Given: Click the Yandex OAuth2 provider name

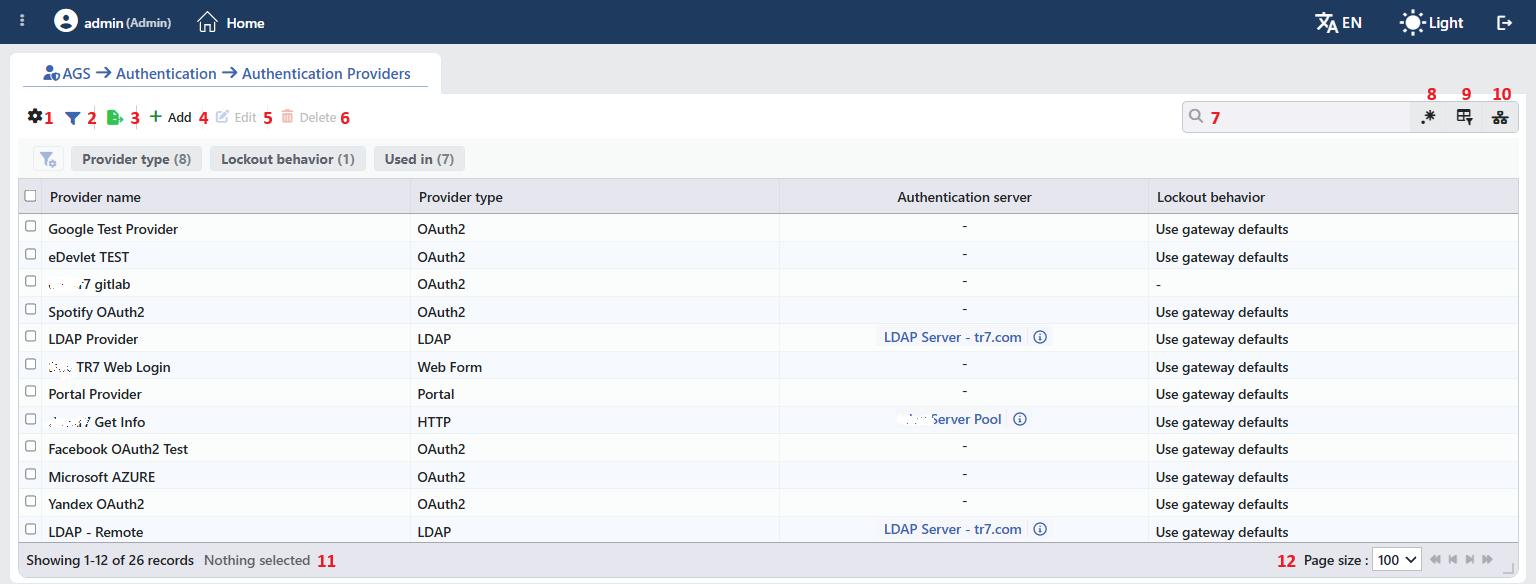Looking at the screenshot, I should 96,504.
